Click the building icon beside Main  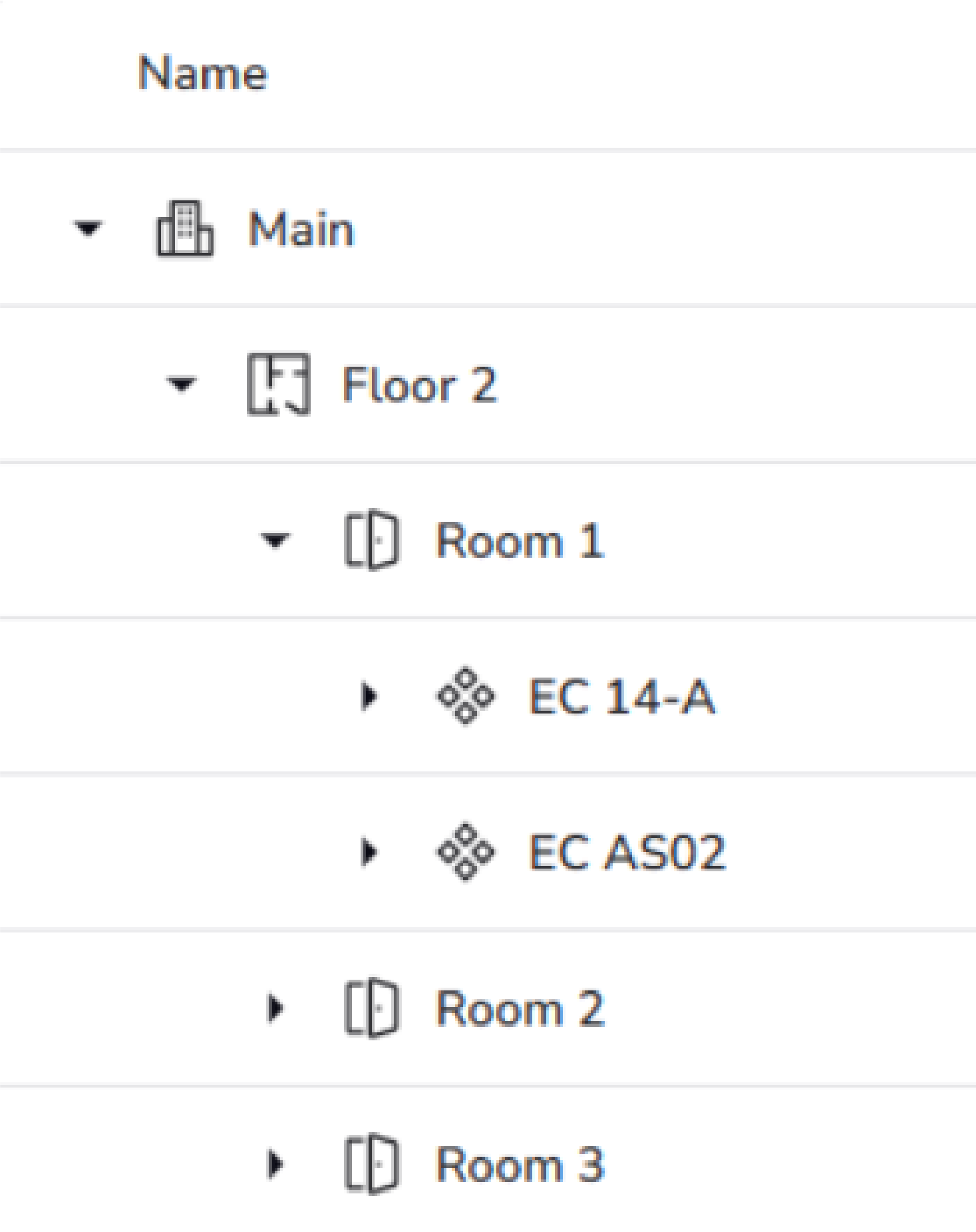184,229
